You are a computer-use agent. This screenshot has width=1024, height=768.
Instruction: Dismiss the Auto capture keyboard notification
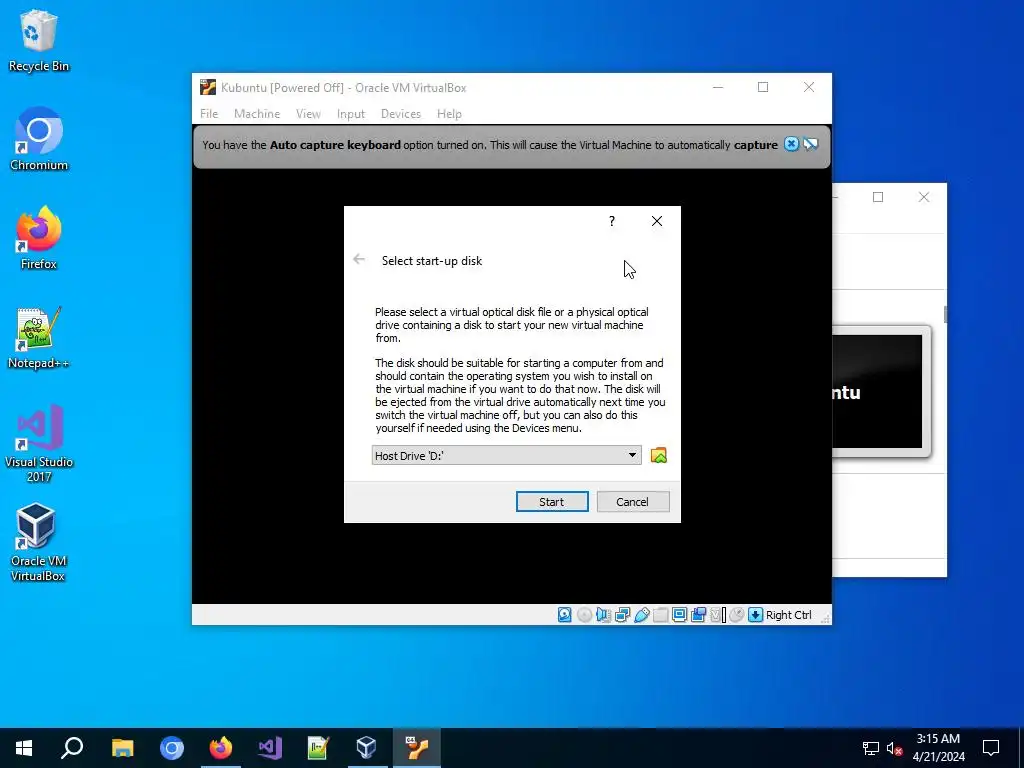click(x=792, y=144)
